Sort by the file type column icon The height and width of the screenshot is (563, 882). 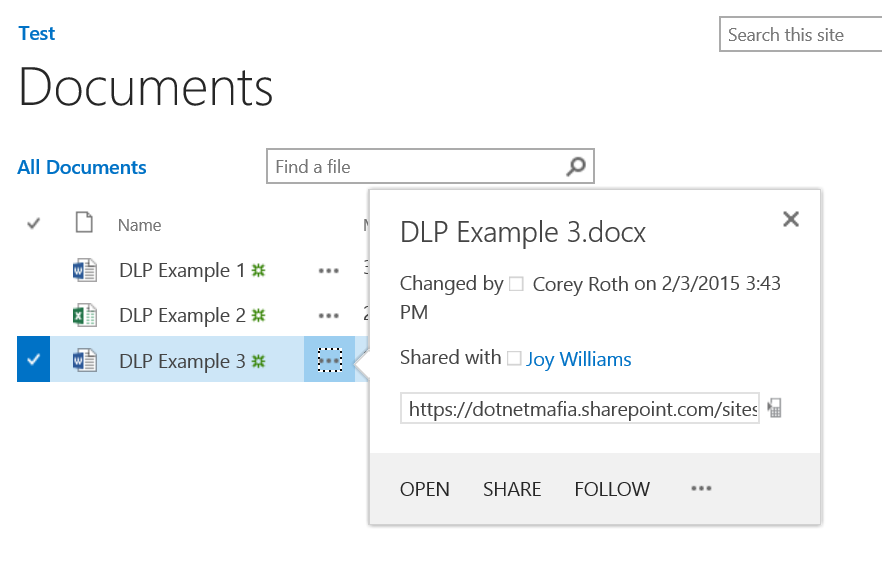tap(84, 222)
